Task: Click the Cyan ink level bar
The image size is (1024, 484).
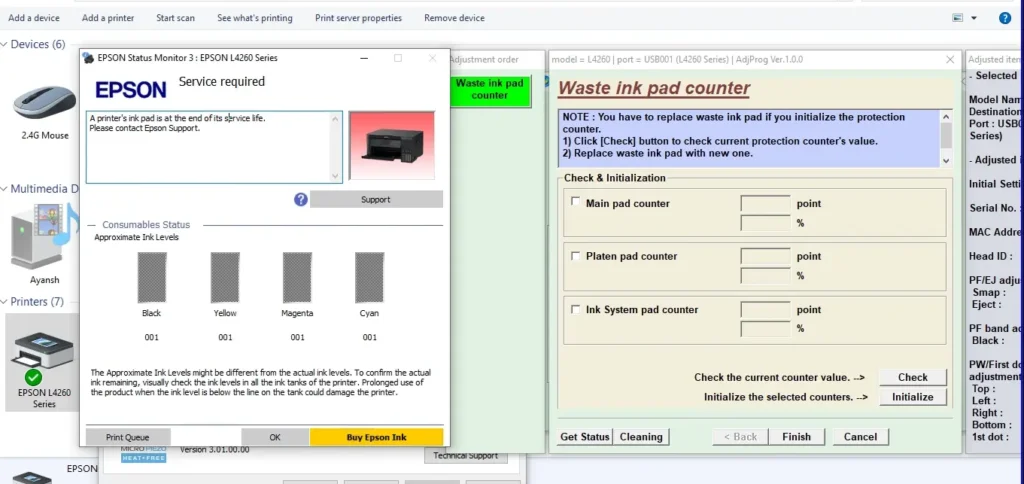Action: pyautogui.click(x=370, y=278)
